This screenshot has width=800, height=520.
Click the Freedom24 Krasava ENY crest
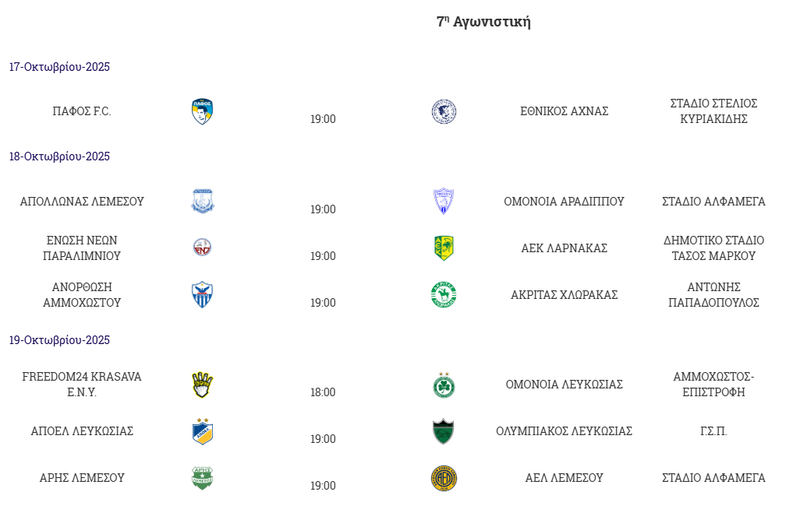[x=203, y=385]
